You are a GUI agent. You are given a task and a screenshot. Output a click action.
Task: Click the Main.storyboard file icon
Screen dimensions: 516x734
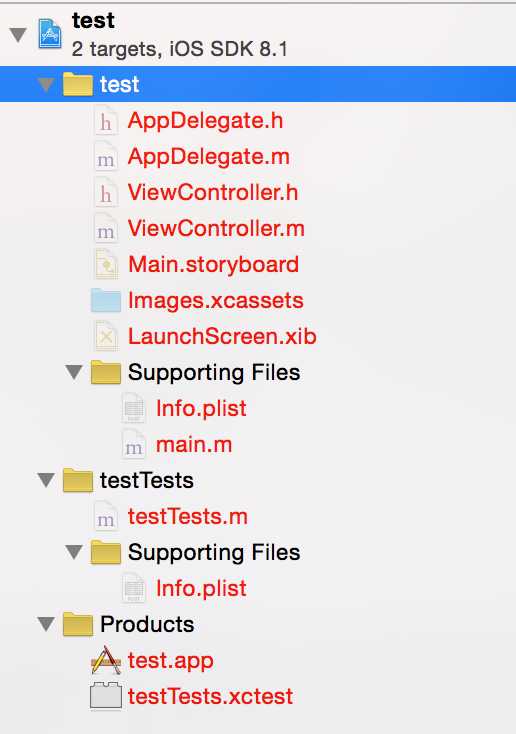[106, 265]
